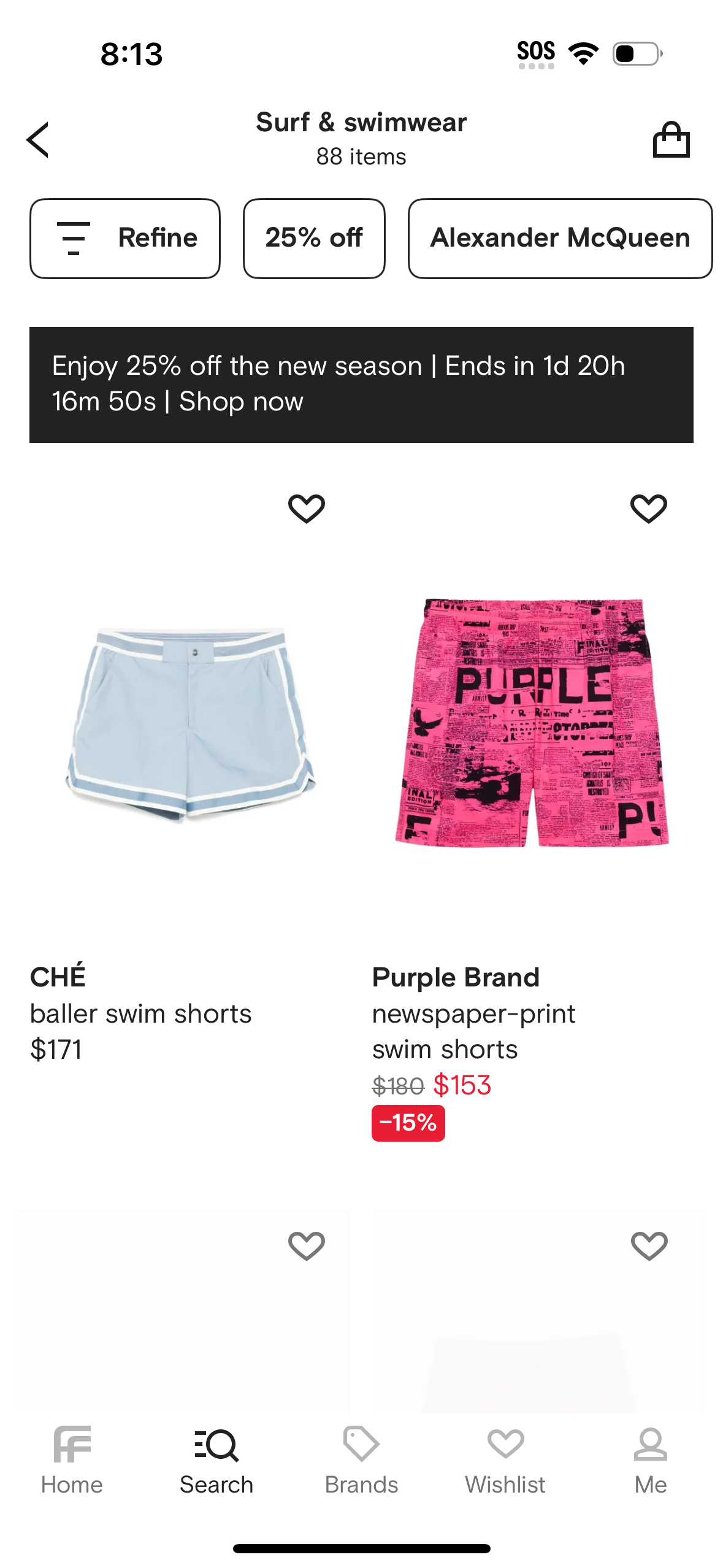The height and width of the screenshot is (1568, 723).
Task: Go to the Me profile tab
Action: [651, 1460]
